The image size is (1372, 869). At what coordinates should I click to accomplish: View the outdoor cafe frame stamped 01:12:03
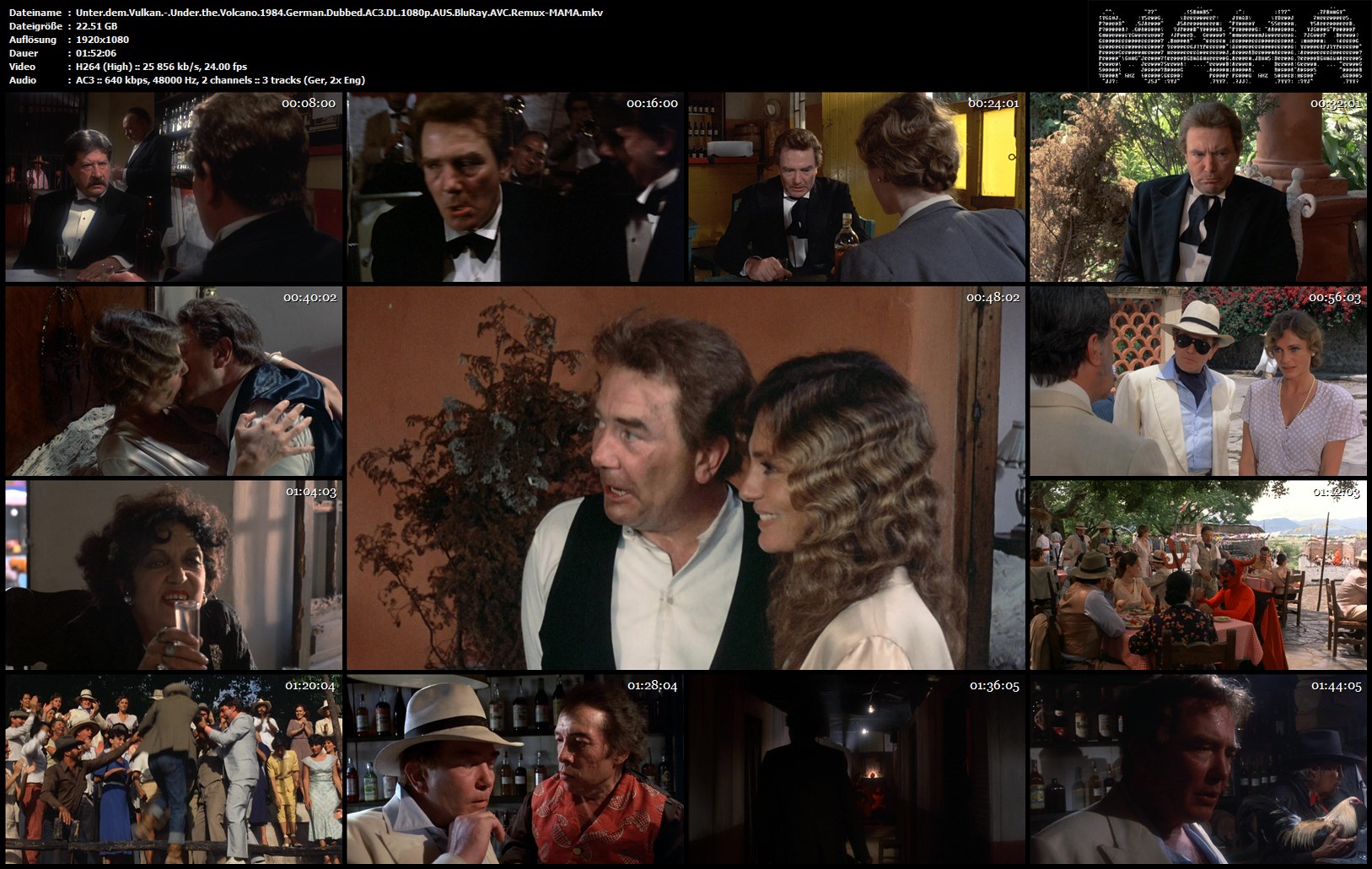[1198, 575]
